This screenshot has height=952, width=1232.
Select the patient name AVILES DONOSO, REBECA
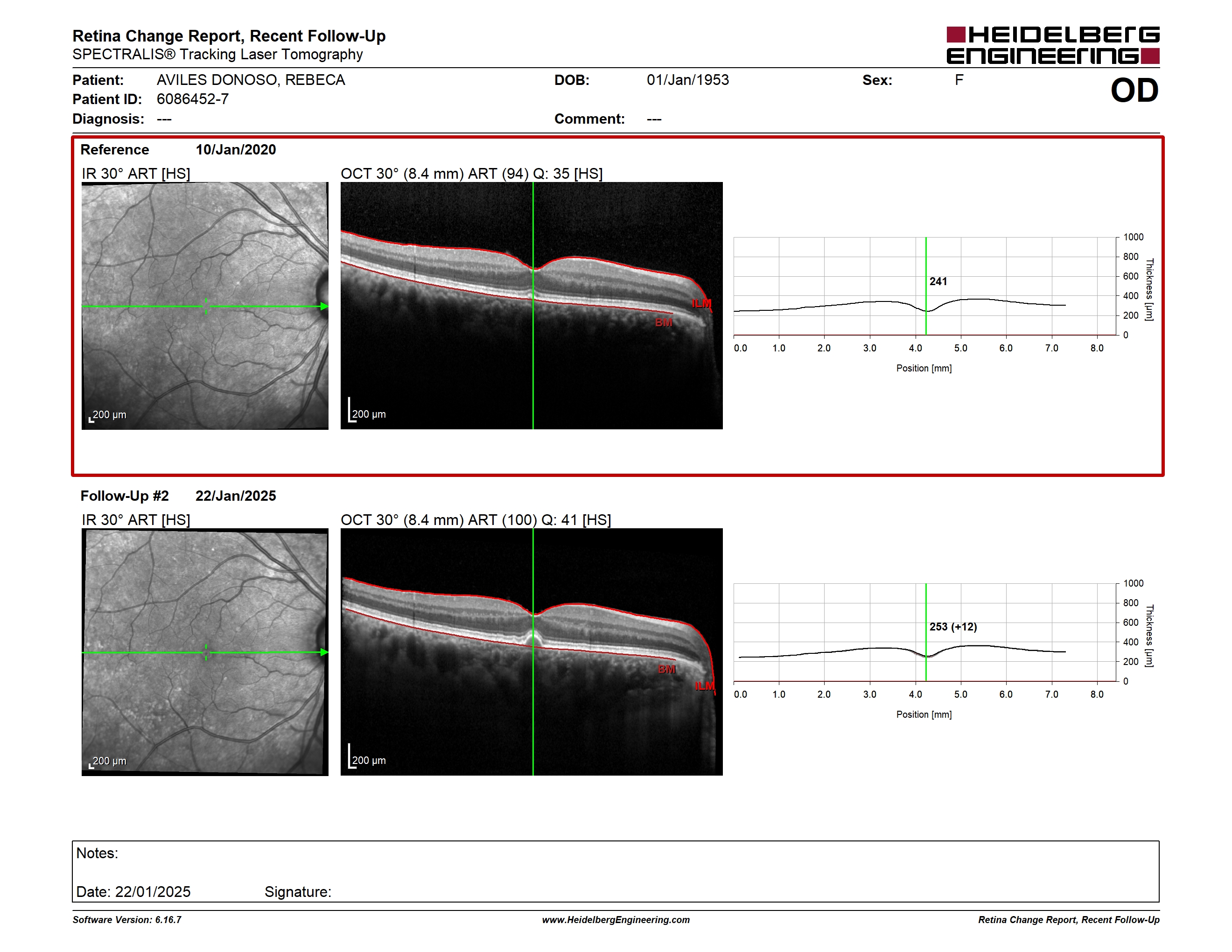pos(251,80)
